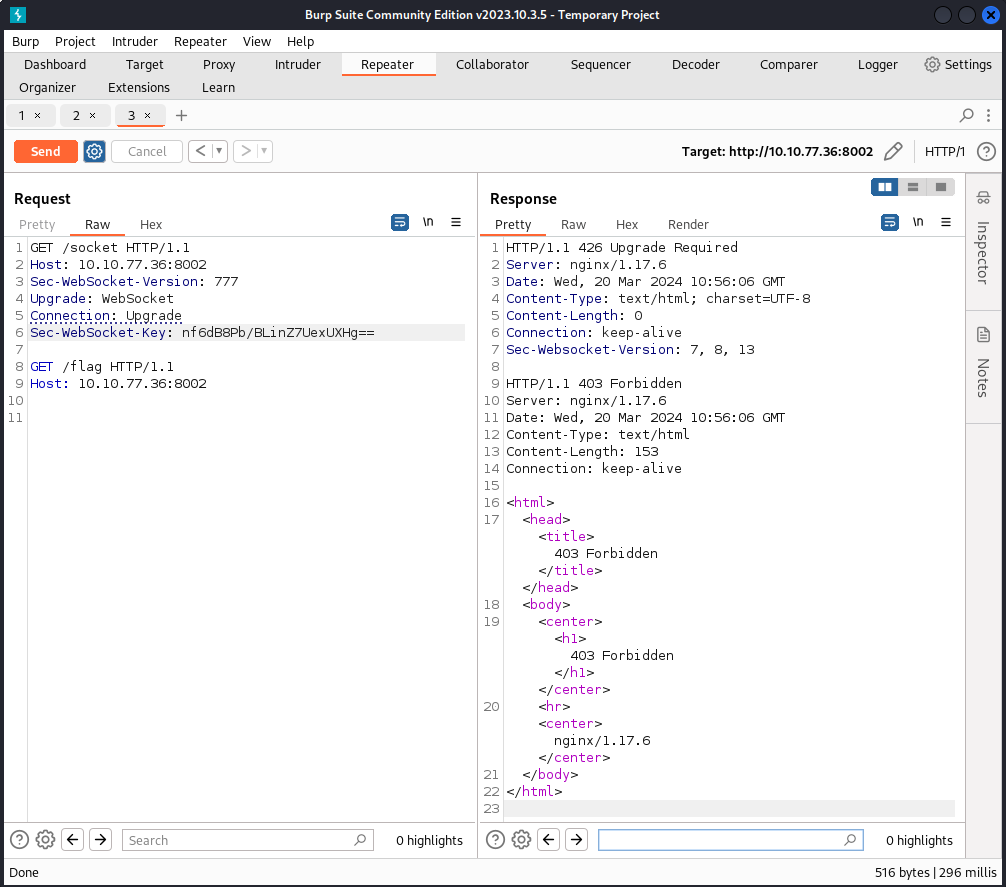Click the Cancel button
Screen dimensions: 1006x887
pos(147,151)
